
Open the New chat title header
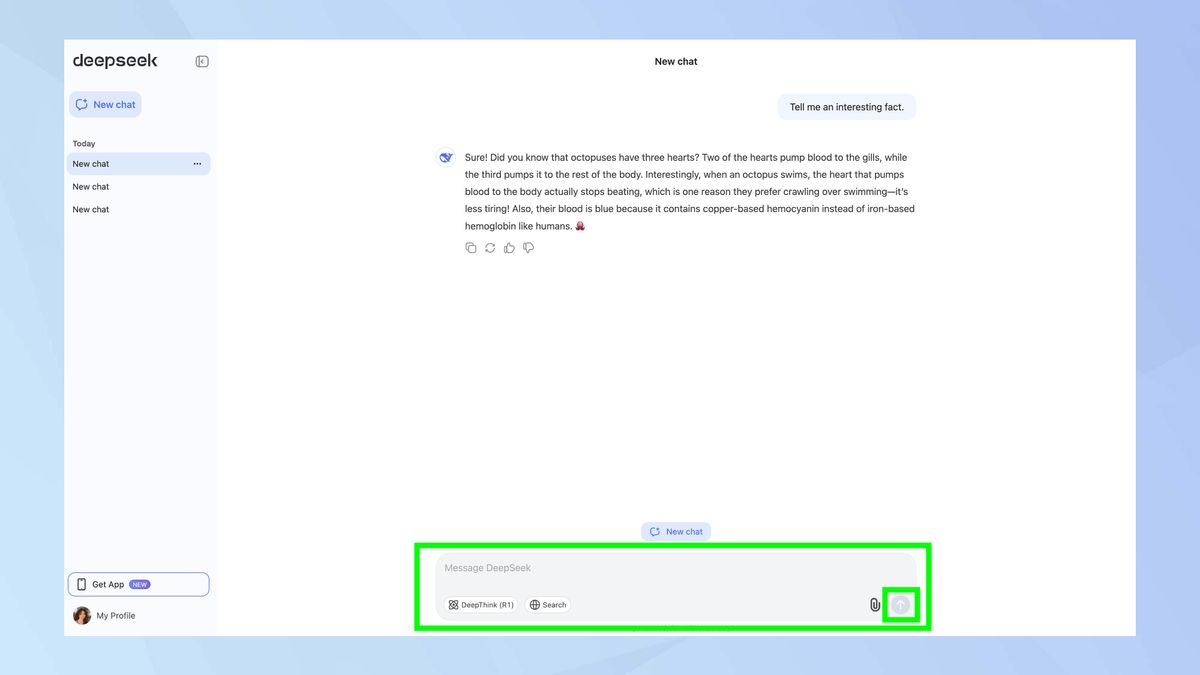676,61
